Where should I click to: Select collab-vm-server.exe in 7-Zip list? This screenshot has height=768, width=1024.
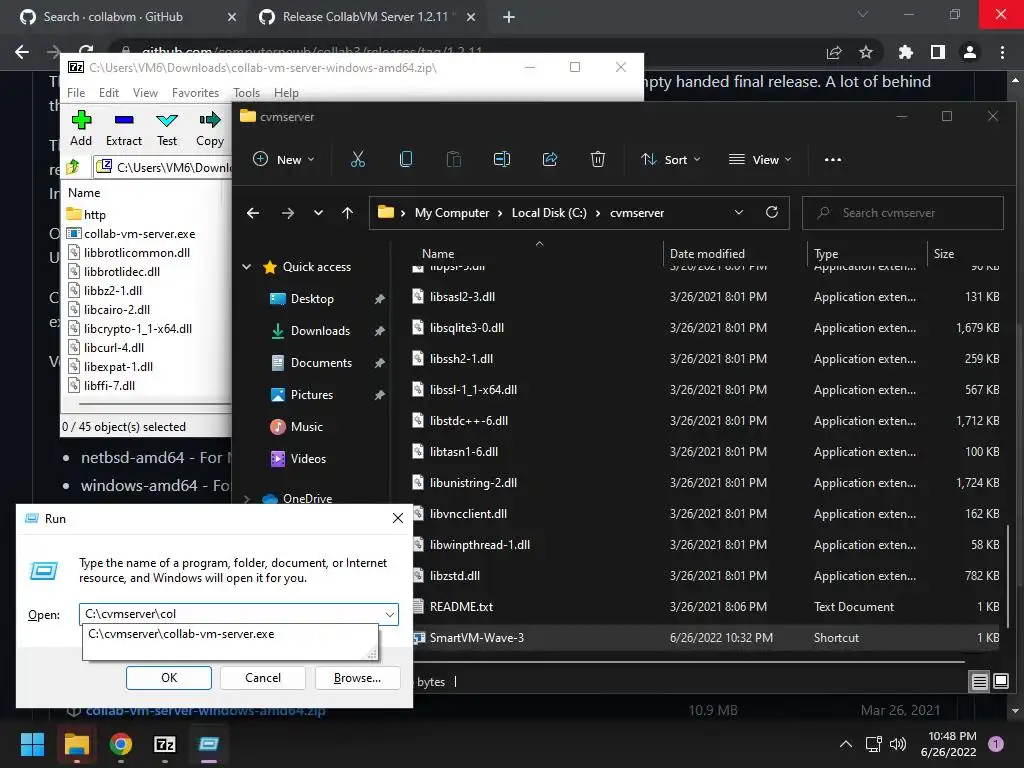pos(139,234)
